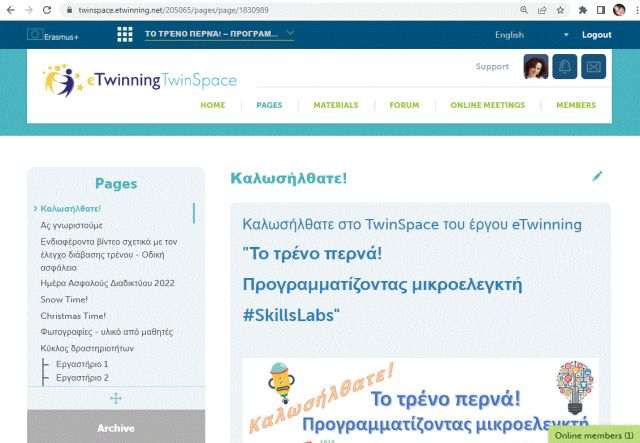Click the browser forward arrow
The height and width of the screenshot is (443, 640).
tap(29, 10)
